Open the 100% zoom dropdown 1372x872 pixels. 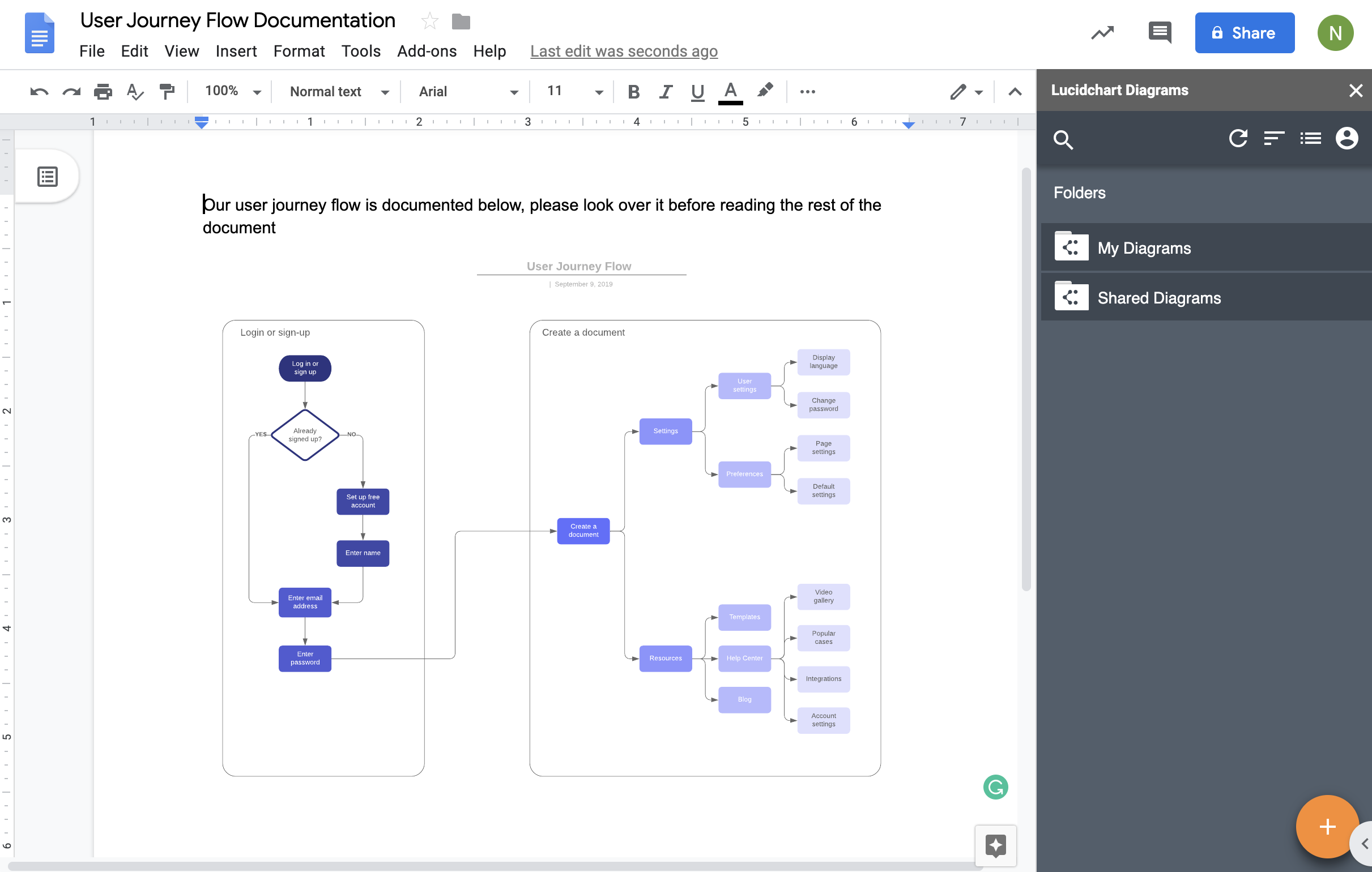click(230, 91)
